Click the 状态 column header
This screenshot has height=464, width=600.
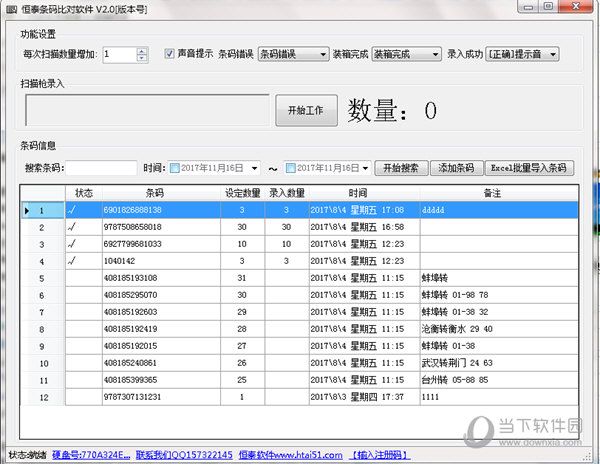pos(84,193)
